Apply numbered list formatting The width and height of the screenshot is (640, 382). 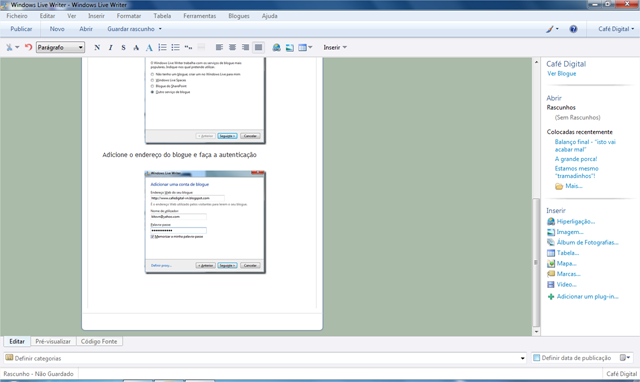[x=162, y=47]
